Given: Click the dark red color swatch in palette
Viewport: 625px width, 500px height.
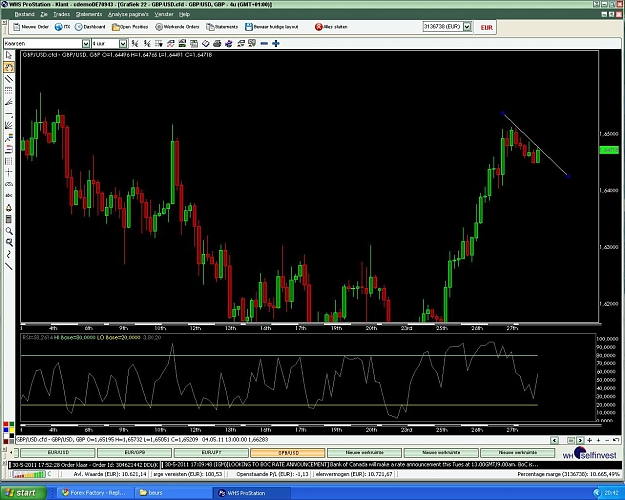Looking at the screenshot, I should [x=6, y=441].
